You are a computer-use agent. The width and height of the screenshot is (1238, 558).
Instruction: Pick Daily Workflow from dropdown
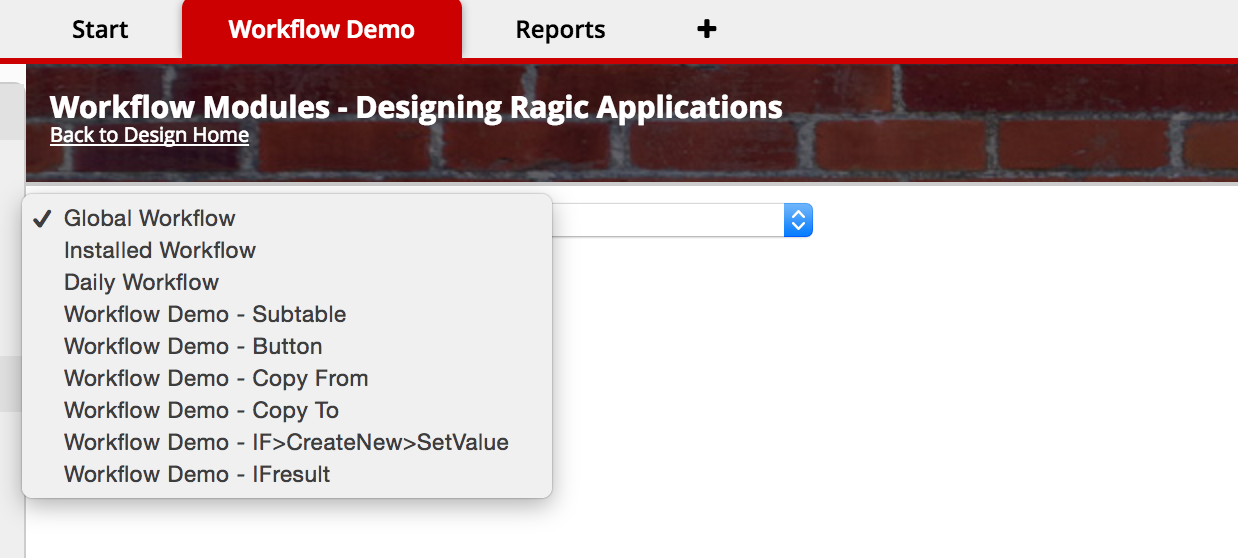pos(287,282)
